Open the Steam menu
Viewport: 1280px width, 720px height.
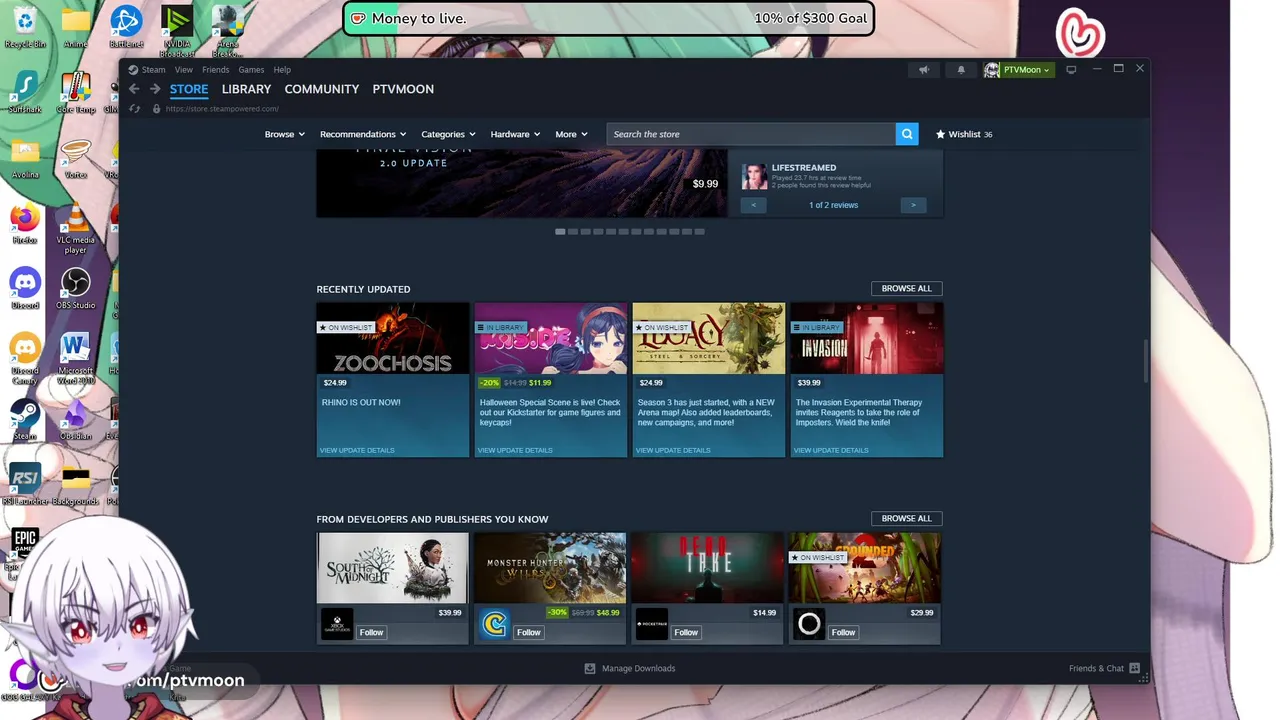(x=154, y=70)
